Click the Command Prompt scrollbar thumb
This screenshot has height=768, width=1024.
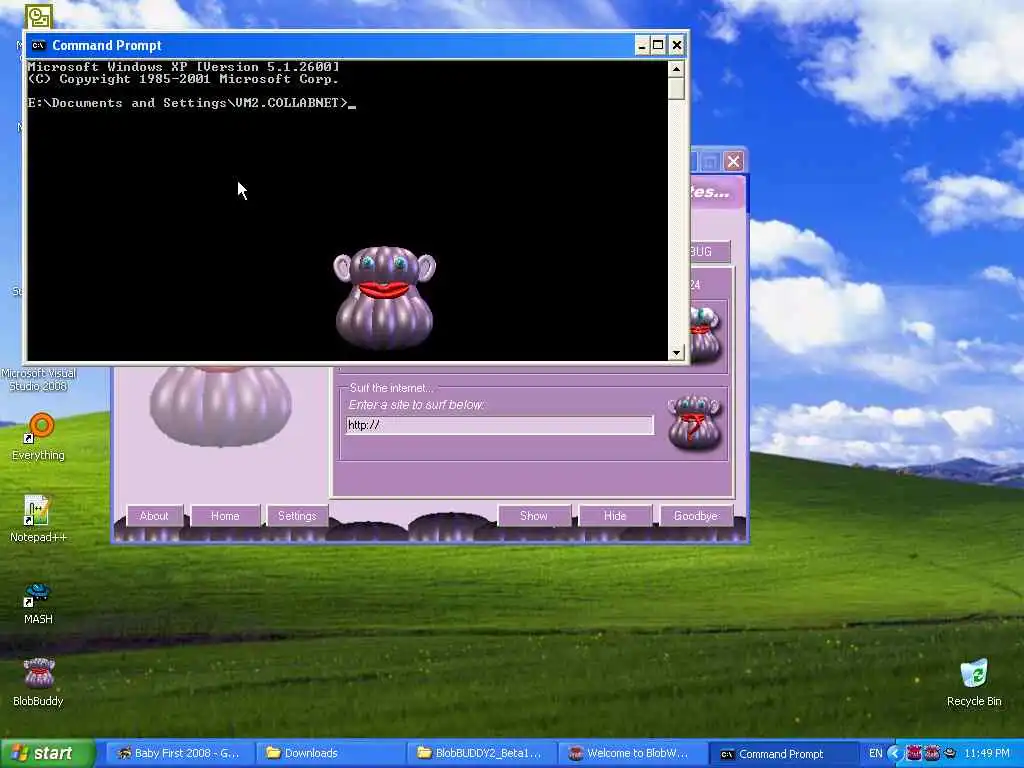click(x=677, y=88)
